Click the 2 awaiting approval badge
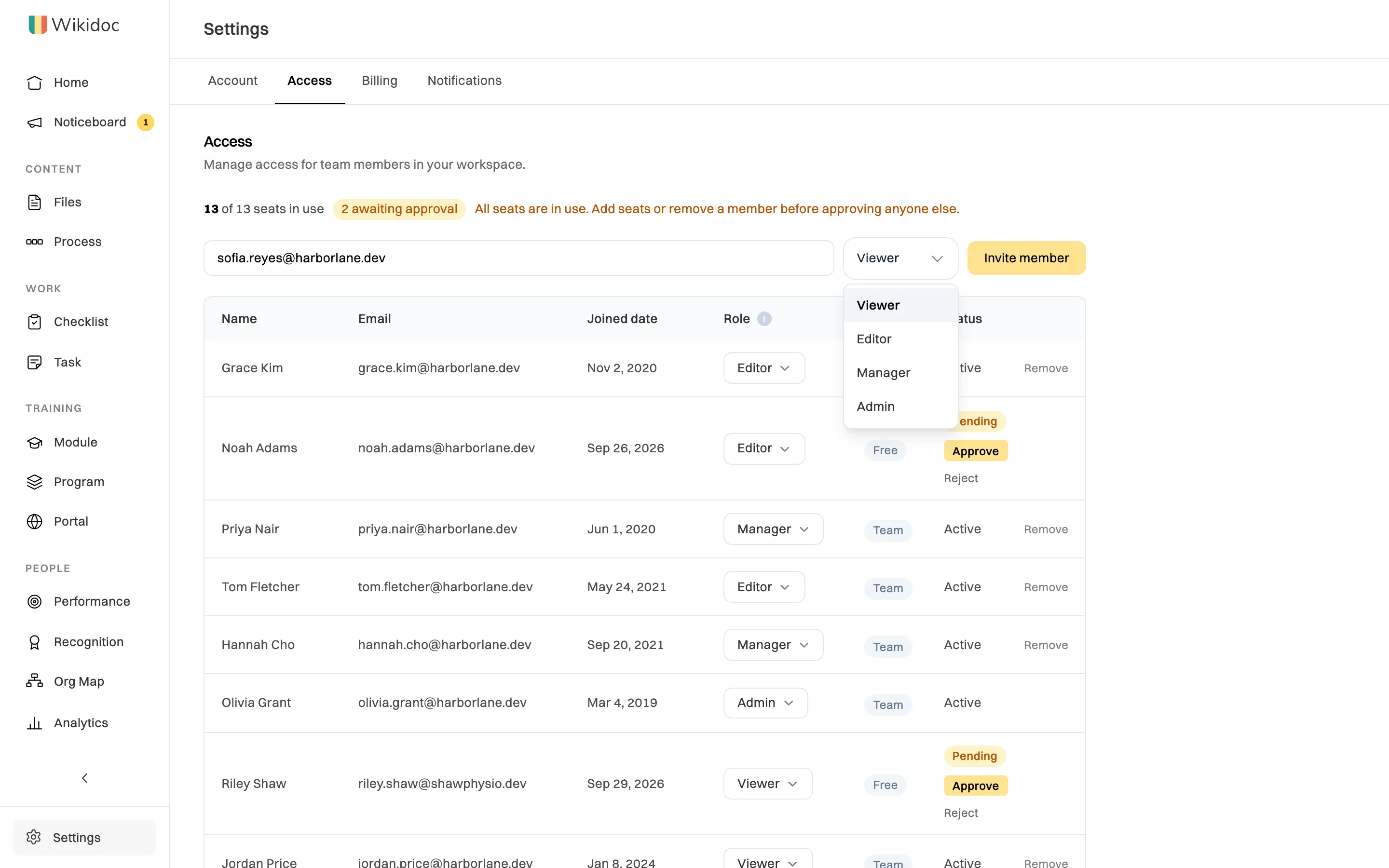This screenshot has width=1389, height=868. 399,209
